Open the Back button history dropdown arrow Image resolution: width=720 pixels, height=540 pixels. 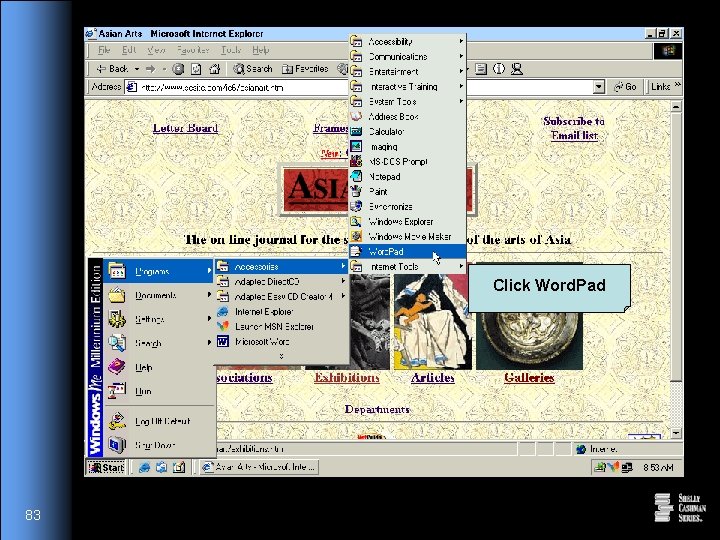pos(137,69)
